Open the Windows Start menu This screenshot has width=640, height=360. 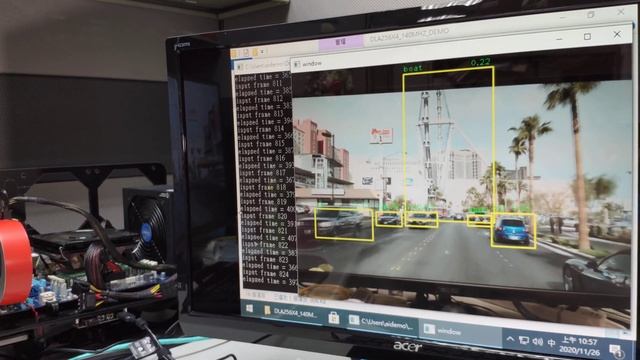click(x=249, y=309)
